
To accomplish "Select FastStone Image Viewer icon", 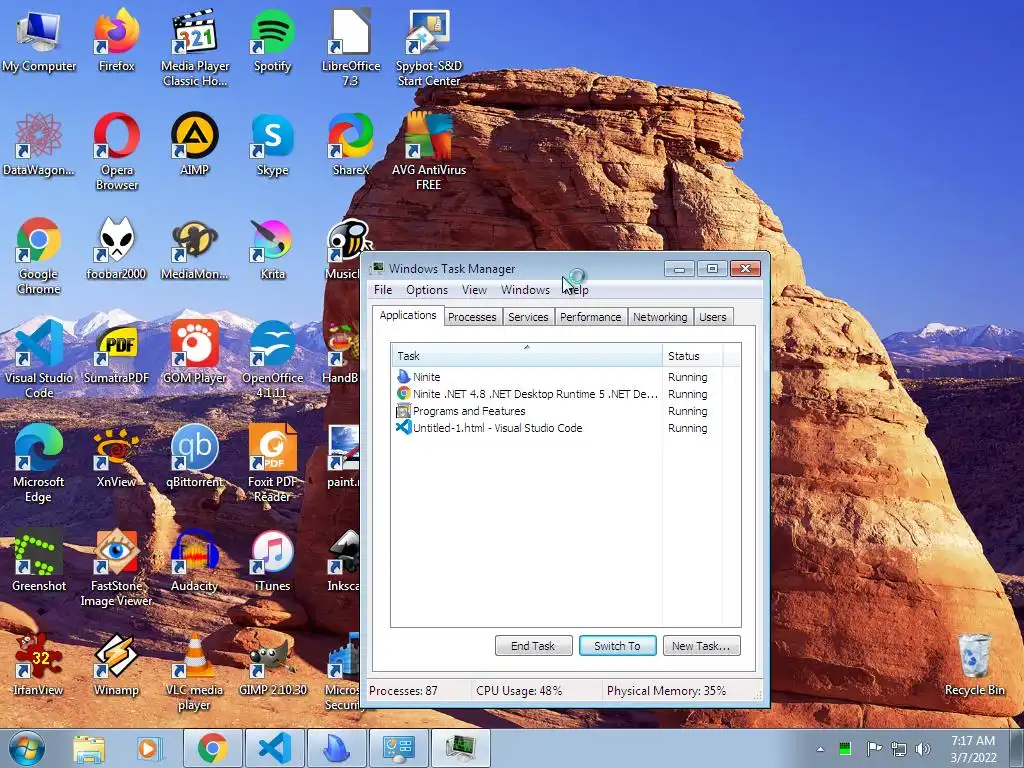I will [116, 568].
